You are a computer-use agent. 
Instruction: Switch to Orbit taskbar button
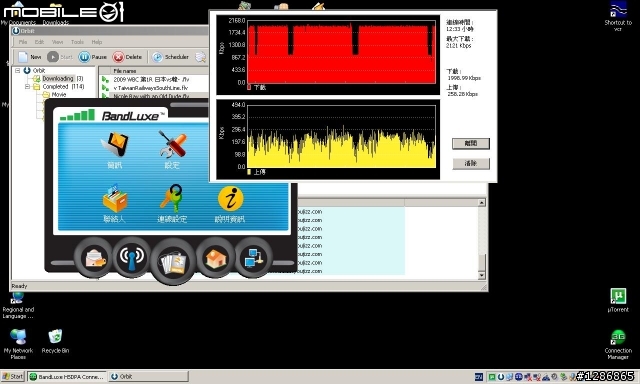tap(149, 376)
